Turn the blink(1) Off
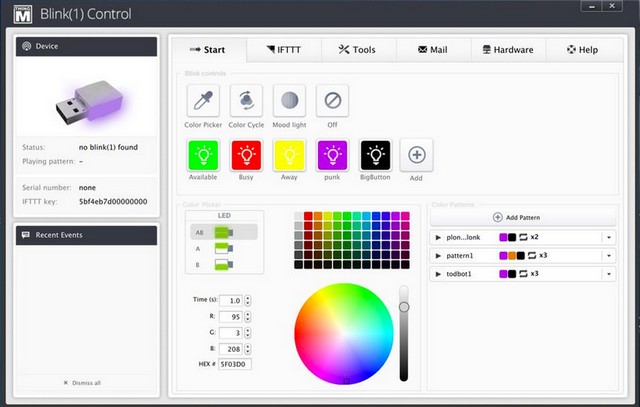 (x=332, y=101)
